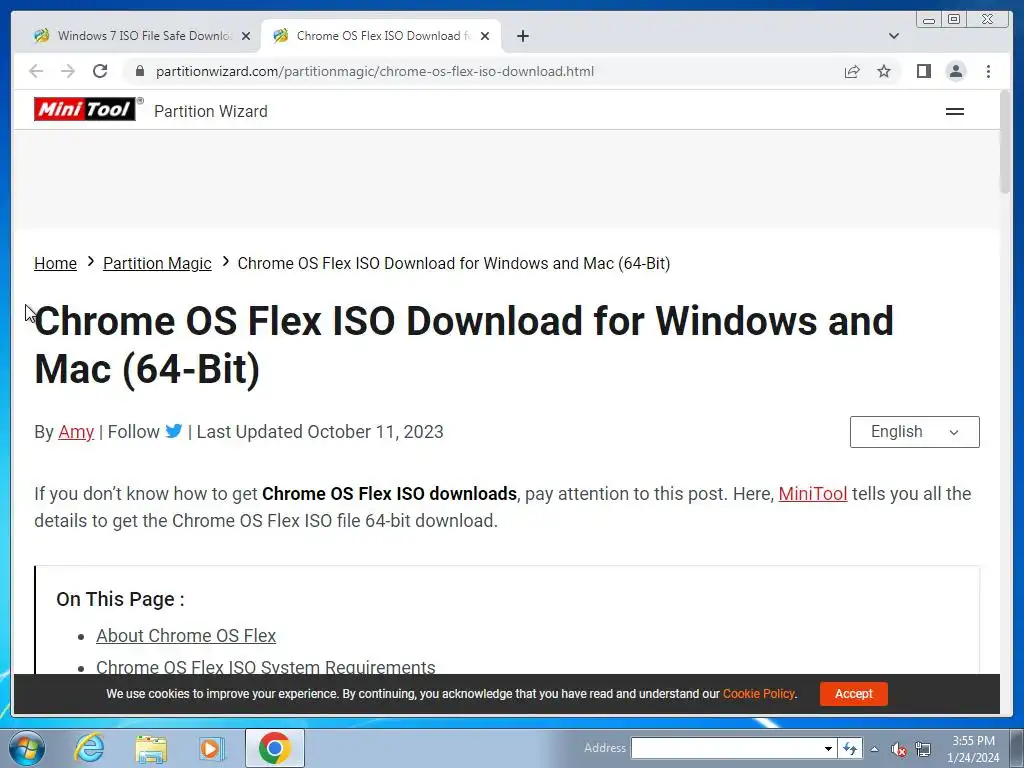Show hidden system tray icons
Screen dimensions: 1024x768
pyautogui.click(x=874, y=749)
